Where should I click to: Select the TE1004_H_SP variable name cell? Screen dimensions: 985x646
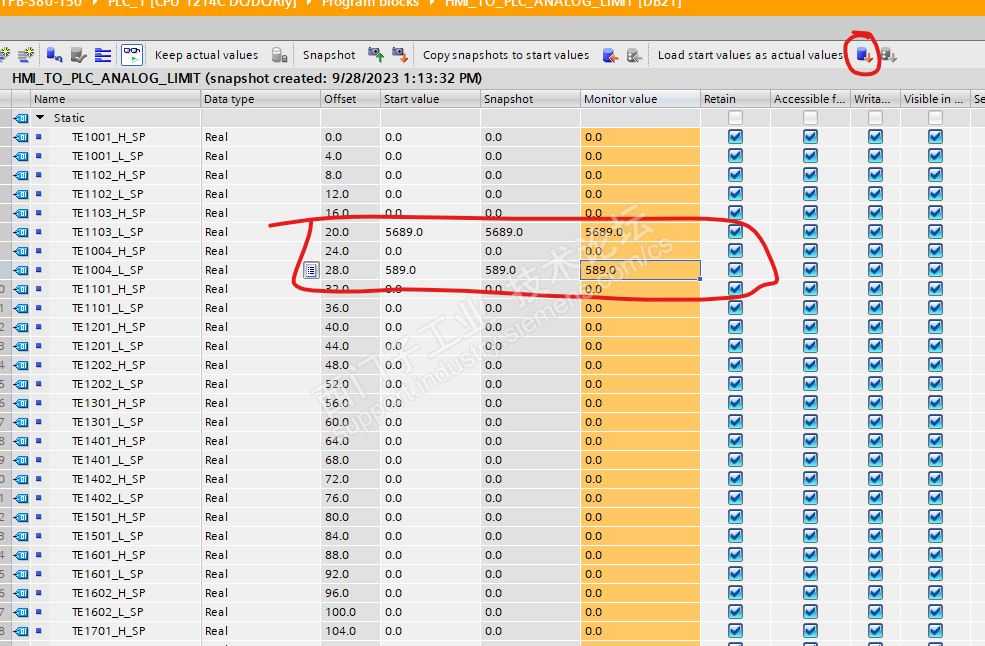[108, 251]
